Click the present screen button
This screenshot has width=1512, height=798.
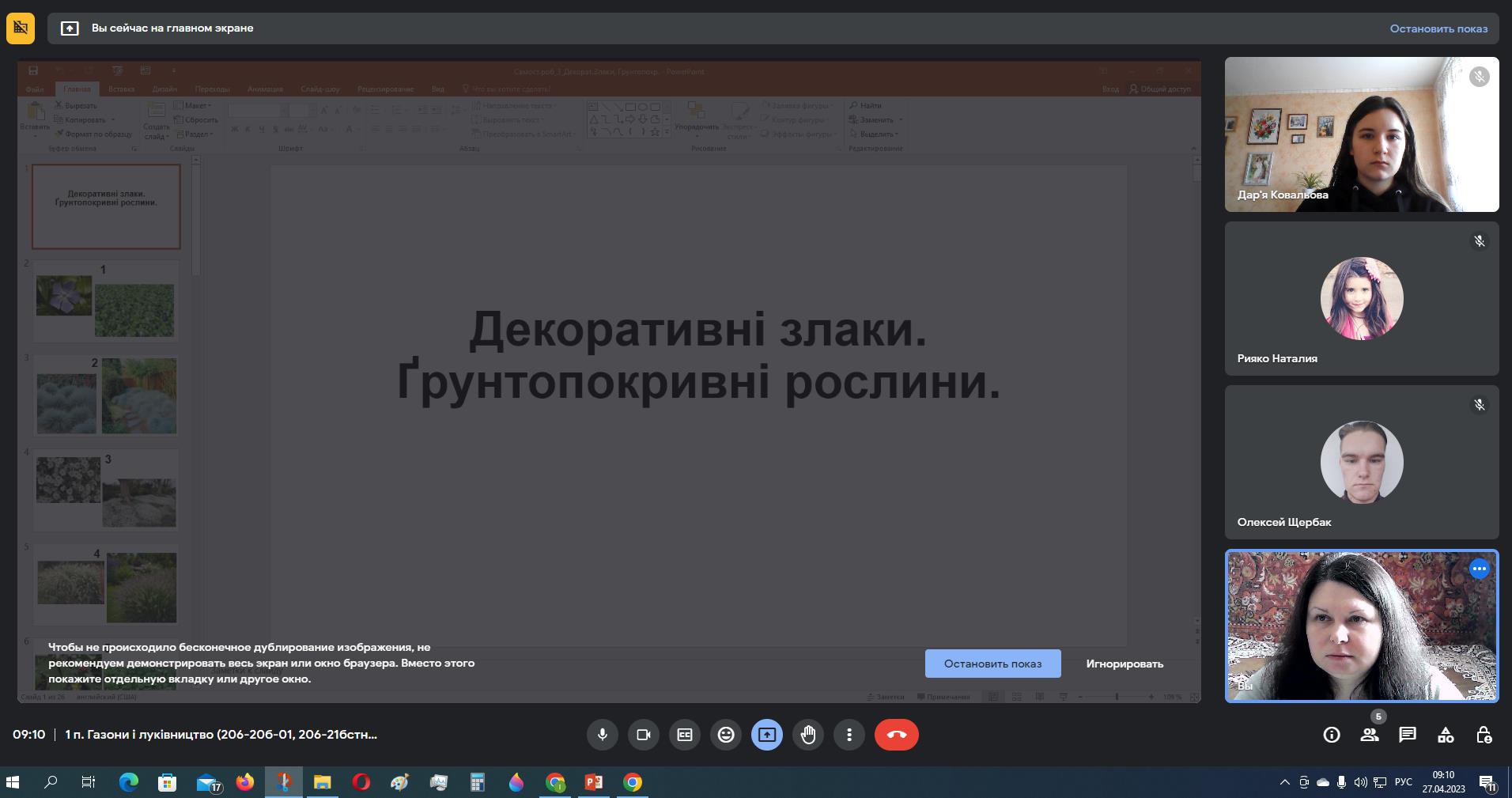[x=767, y=735]
